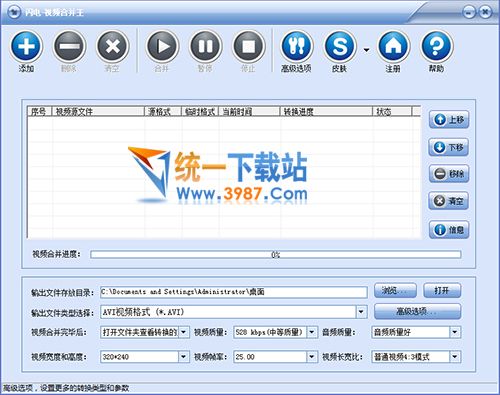This screenshot has height=395, width=500.
Task: Expand the 视频长宽比 4:3 aspect dropdown
Action: tap(455, 357)
